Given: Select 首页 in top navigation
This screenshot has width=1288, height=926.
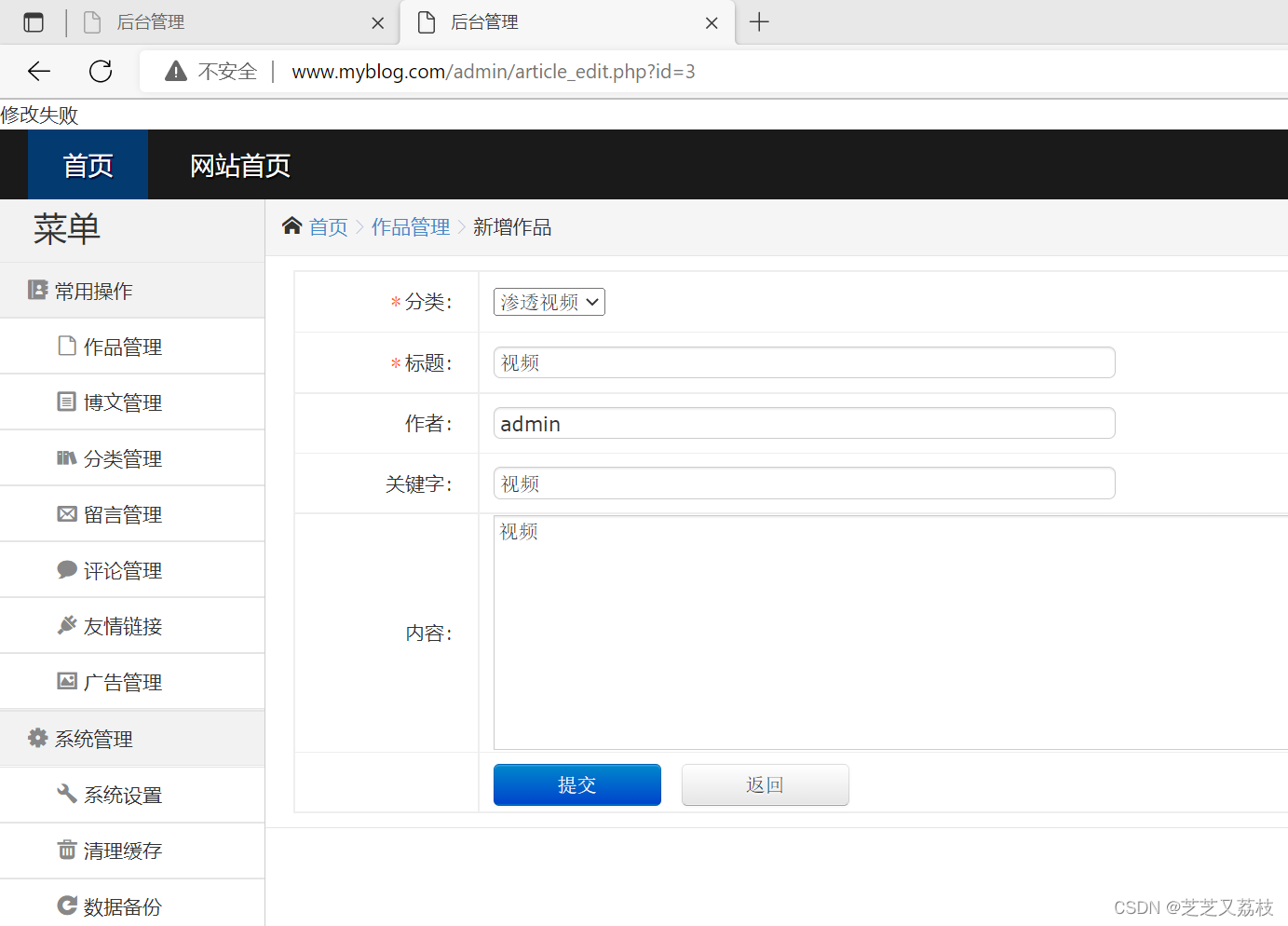Looking at the screenshot, I should (88, 165).
